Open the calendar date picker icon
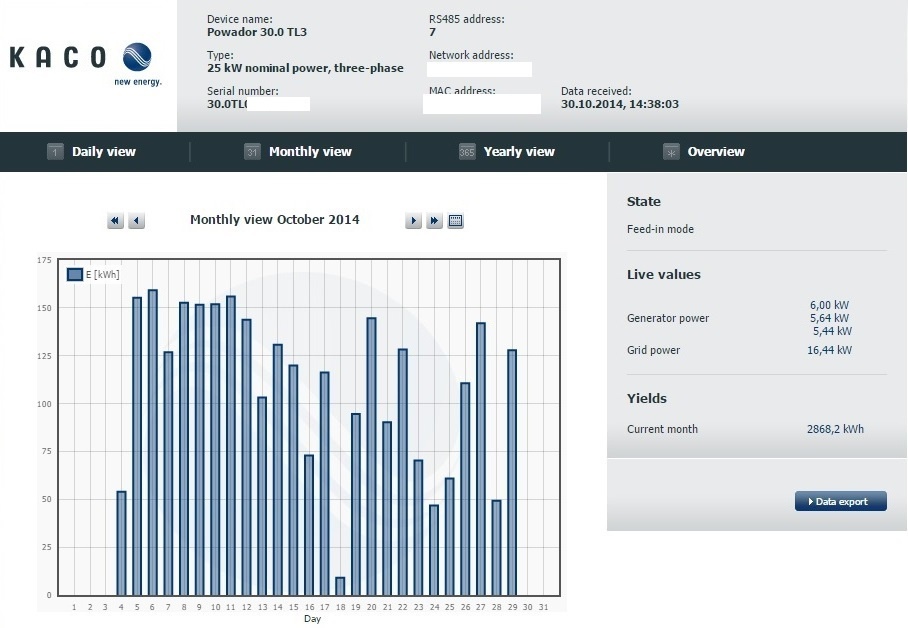The width and height of the screenshot is (908, 628). point(456,221)
